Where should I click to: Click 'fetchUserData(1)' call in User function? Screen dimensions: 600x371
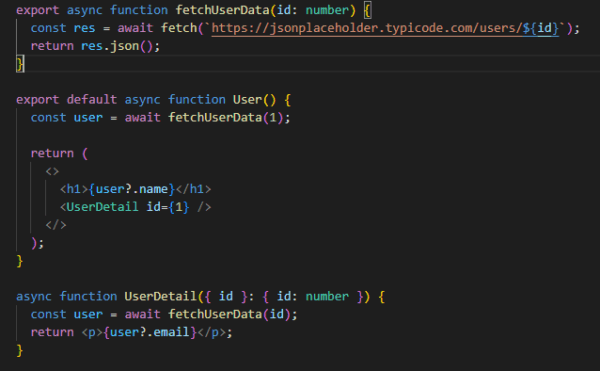click(x=226, y=117)
